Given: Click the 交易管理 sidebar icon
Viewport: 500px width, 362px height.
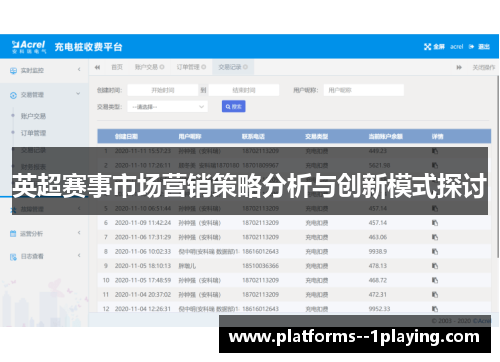Looking at the screenshot, I should [13, 95].
